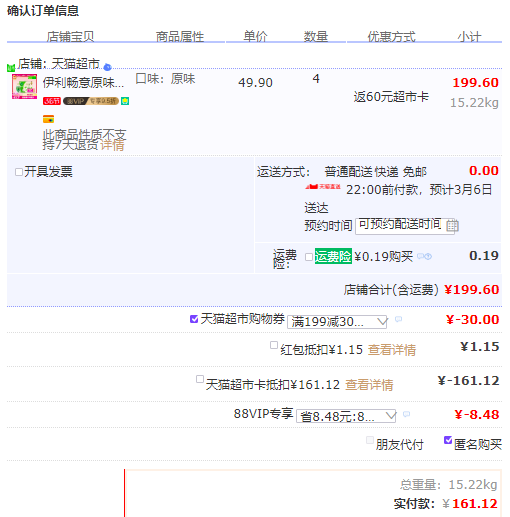Click the unit price 49.90

255,83
